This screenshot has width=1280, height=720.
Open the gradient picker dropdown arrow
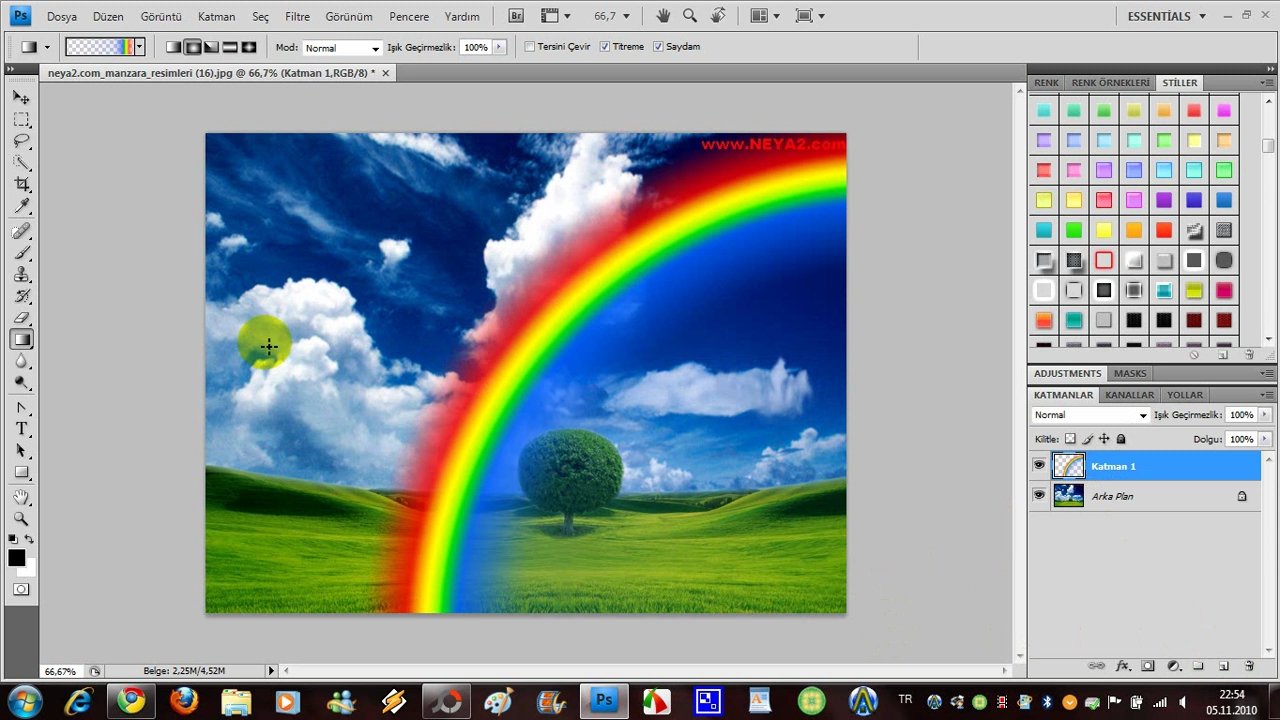[x=139, y=47]
